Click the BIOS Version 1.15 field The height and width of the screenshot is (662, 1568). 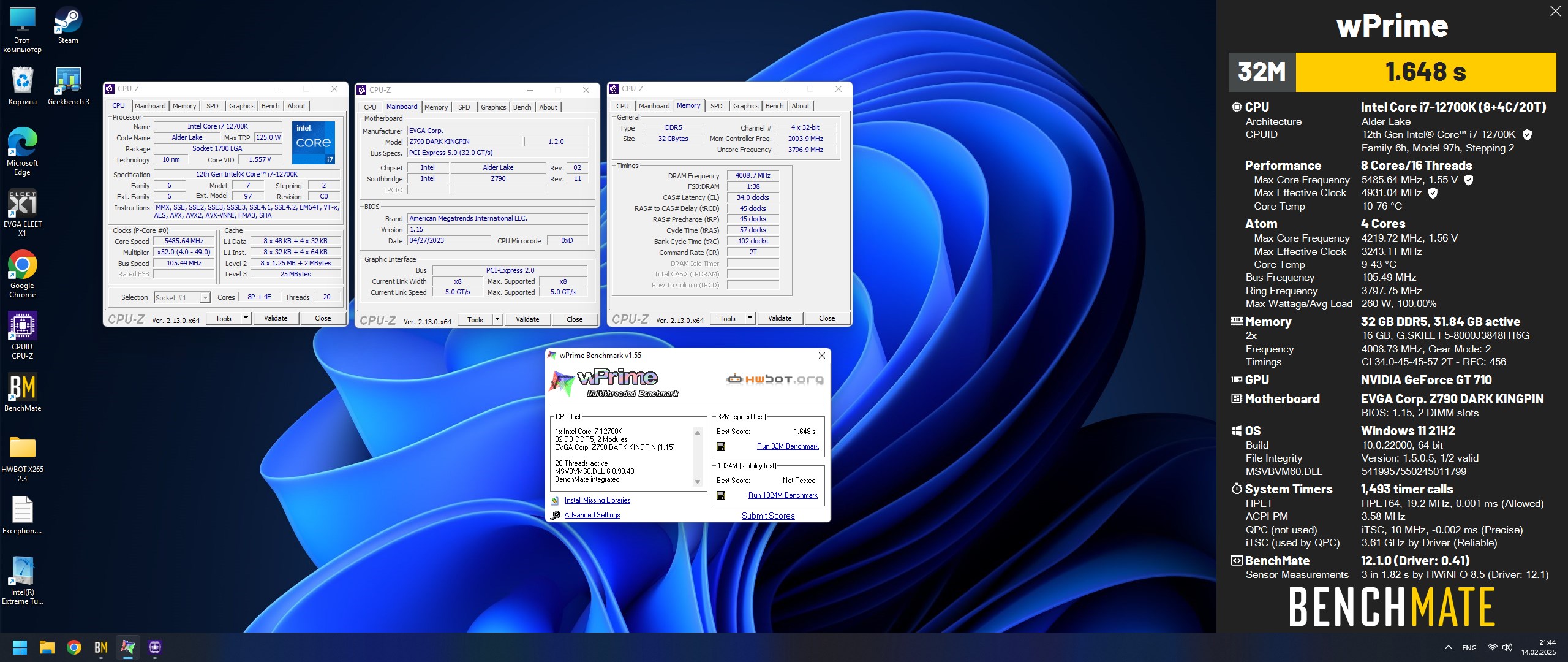coord(497,229)
